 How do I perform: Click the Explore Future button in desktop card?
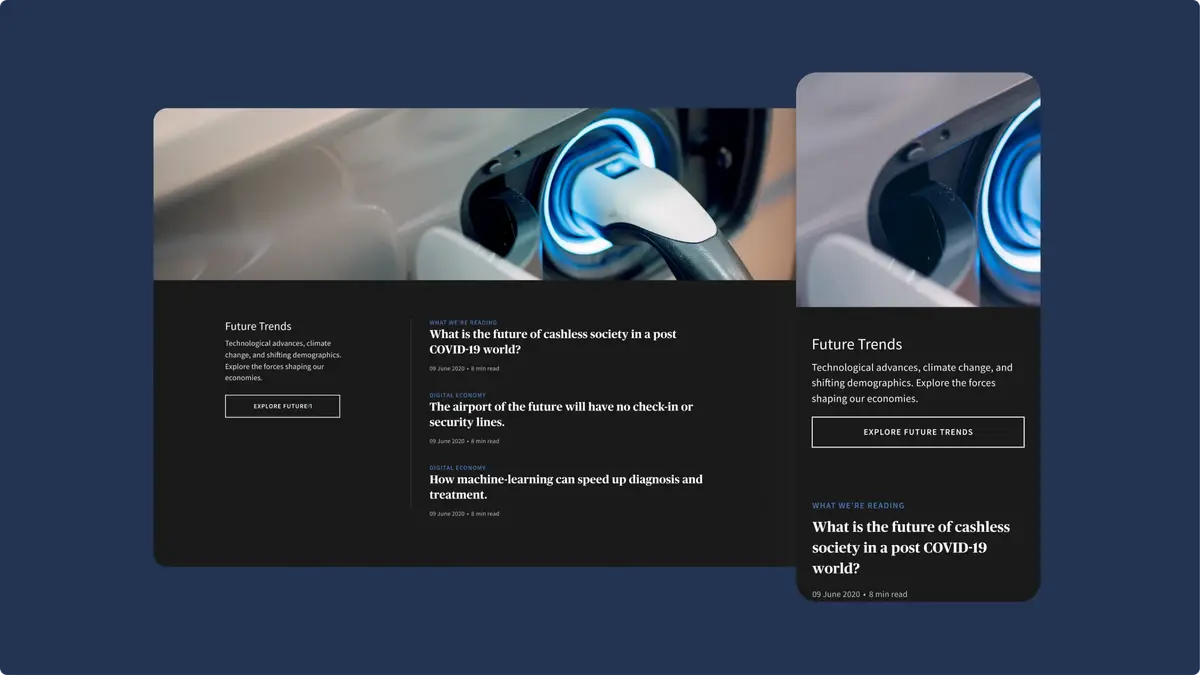282,406
